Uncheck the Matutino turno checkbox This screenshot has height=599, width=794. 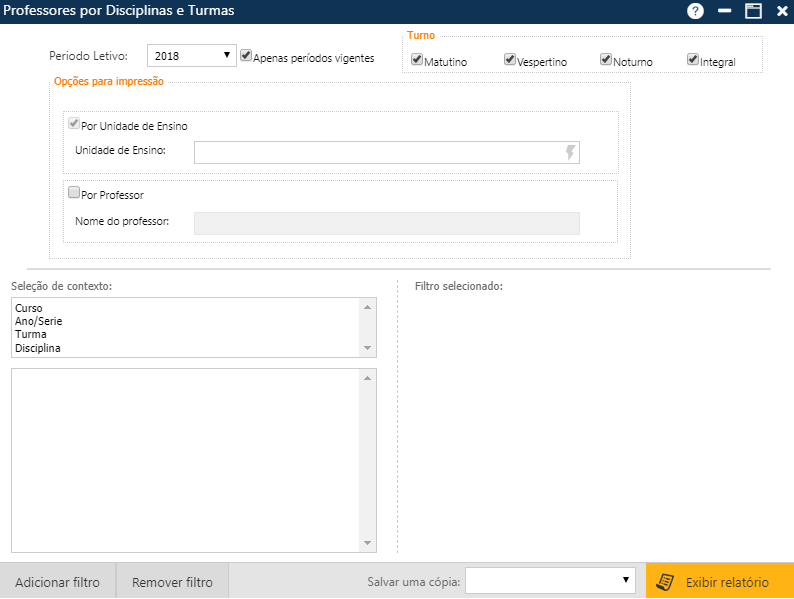pyautogui.click(x=417, y=60)
